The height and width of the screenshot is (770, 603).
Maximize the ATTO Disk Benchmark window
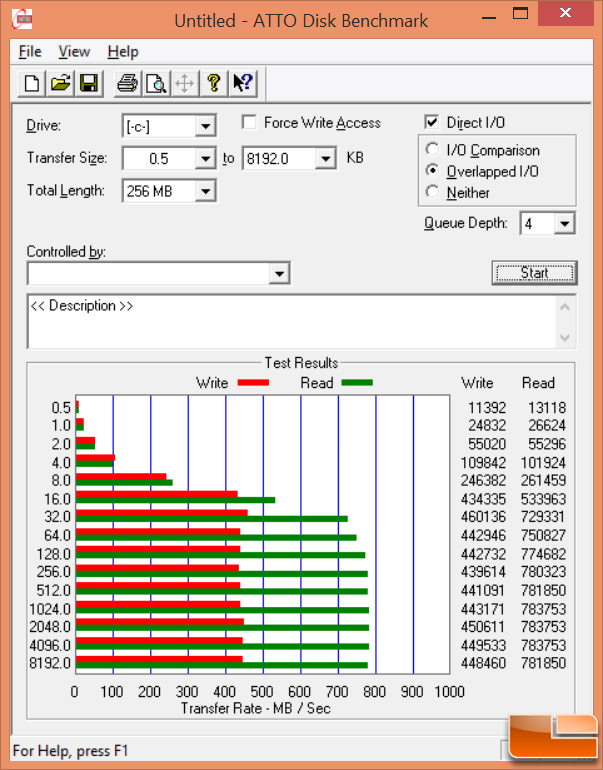[520, 14]
